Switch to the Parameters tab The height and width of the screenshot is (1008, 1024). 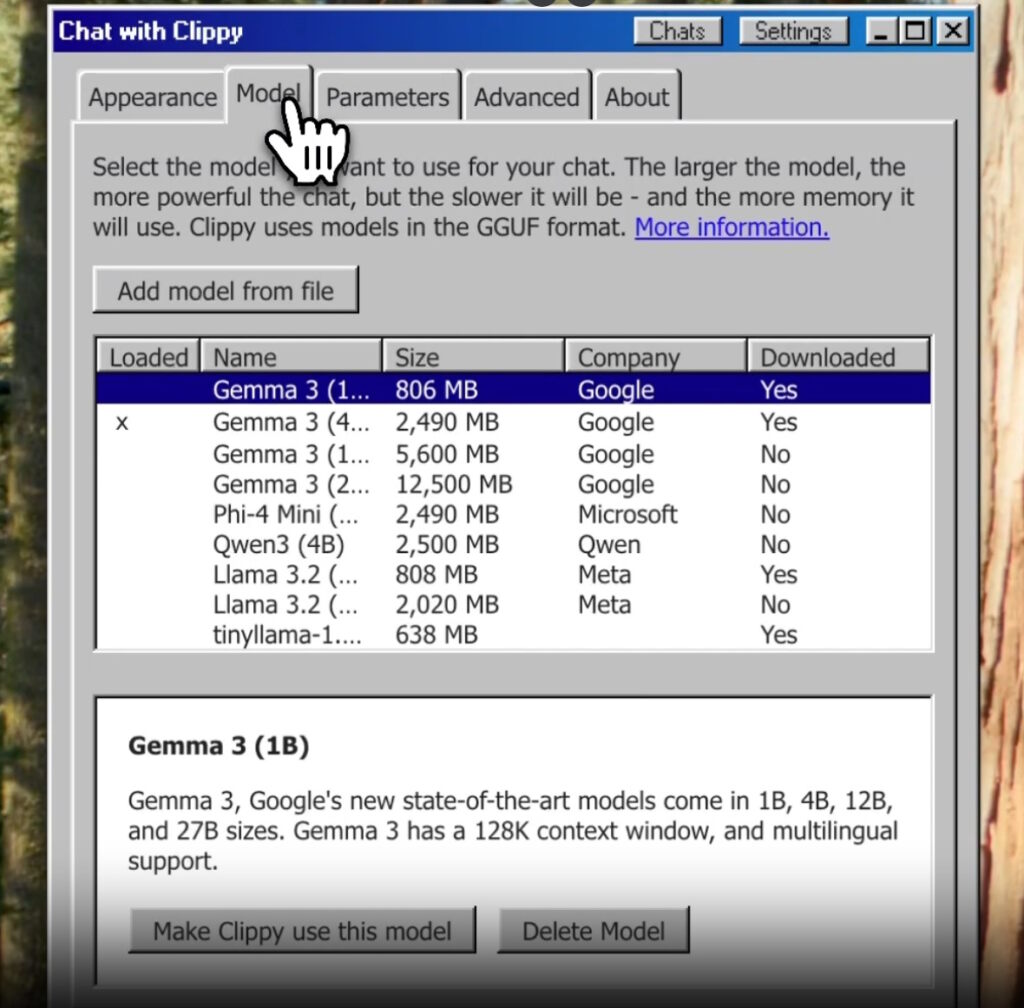[x=387, y=97]
